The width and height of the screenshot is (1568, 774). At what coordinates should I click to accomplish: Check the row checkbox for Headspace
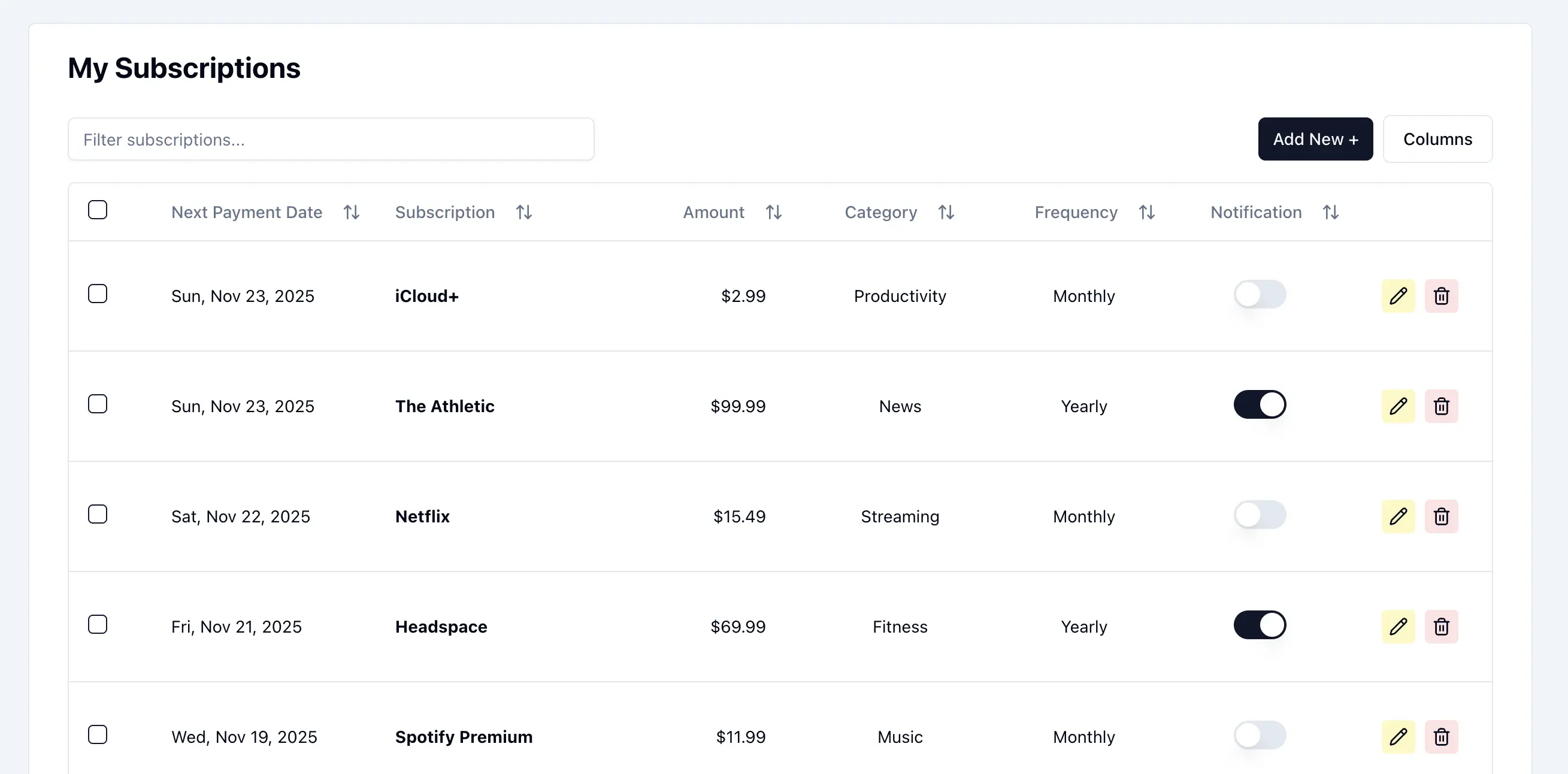click(98, 624)
